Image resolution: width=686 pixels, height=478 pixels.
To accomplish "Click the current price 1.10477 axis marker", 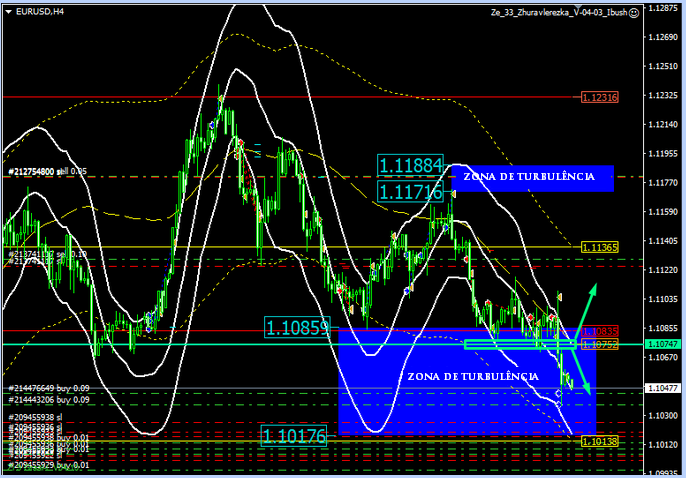I will click(x=664, y=388).
